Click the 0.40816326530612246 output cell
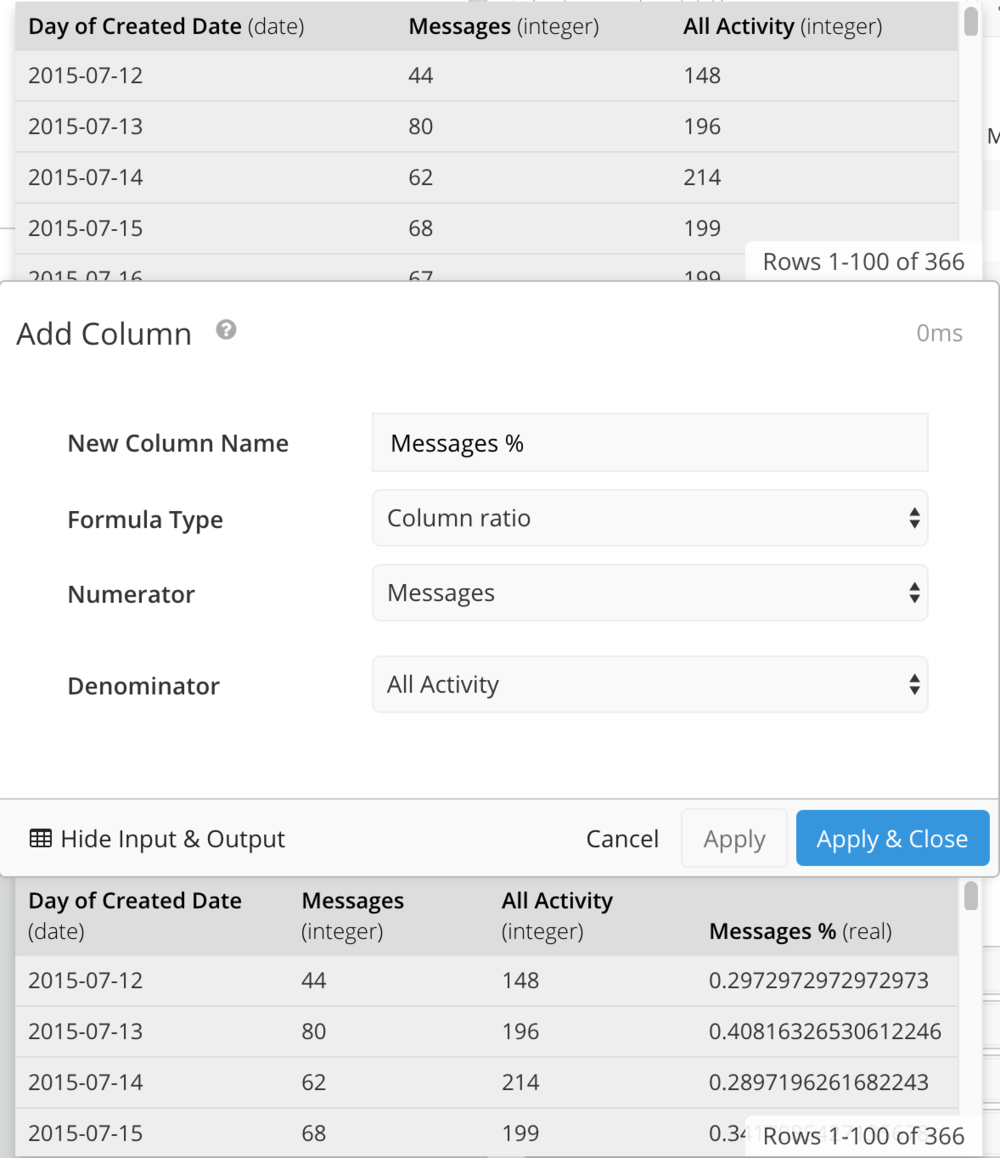This screenshot has height=1158, width=1000. [x=825, y=1031]
